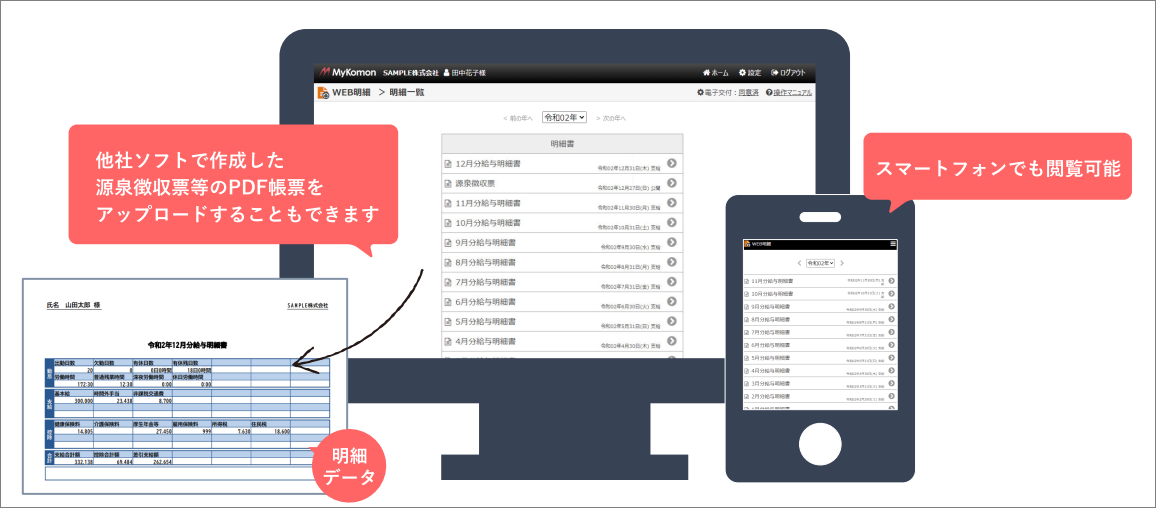Open the year dropdown on smartphone screen

point(820,262)
